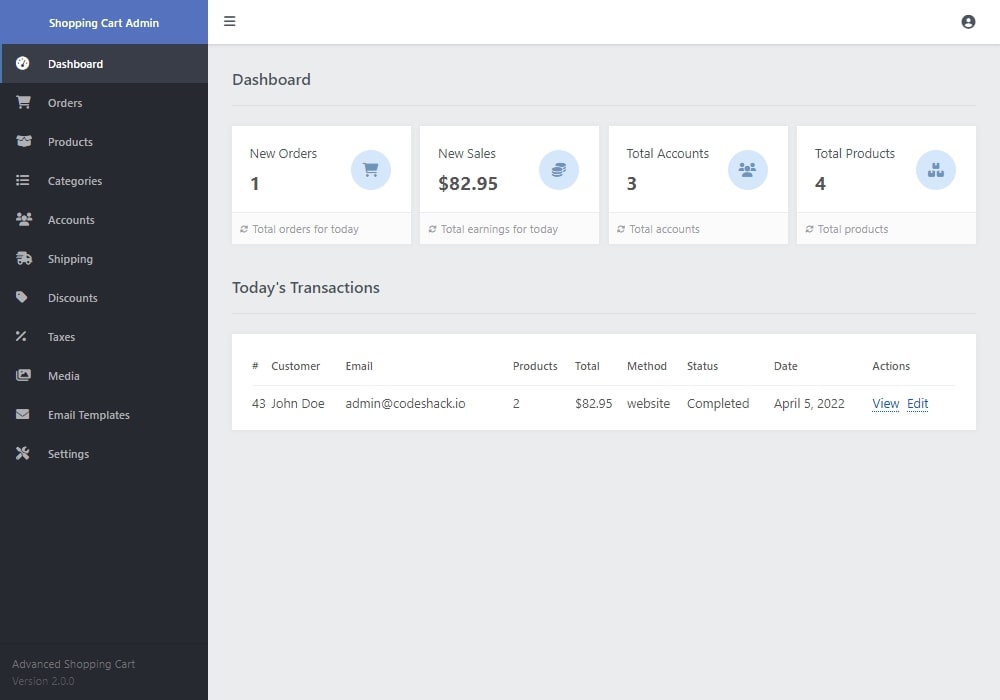The width and height of the screenshot is (1000, 700).
Task: Edit order 43 via Edit link
Action: coord(917,404)
